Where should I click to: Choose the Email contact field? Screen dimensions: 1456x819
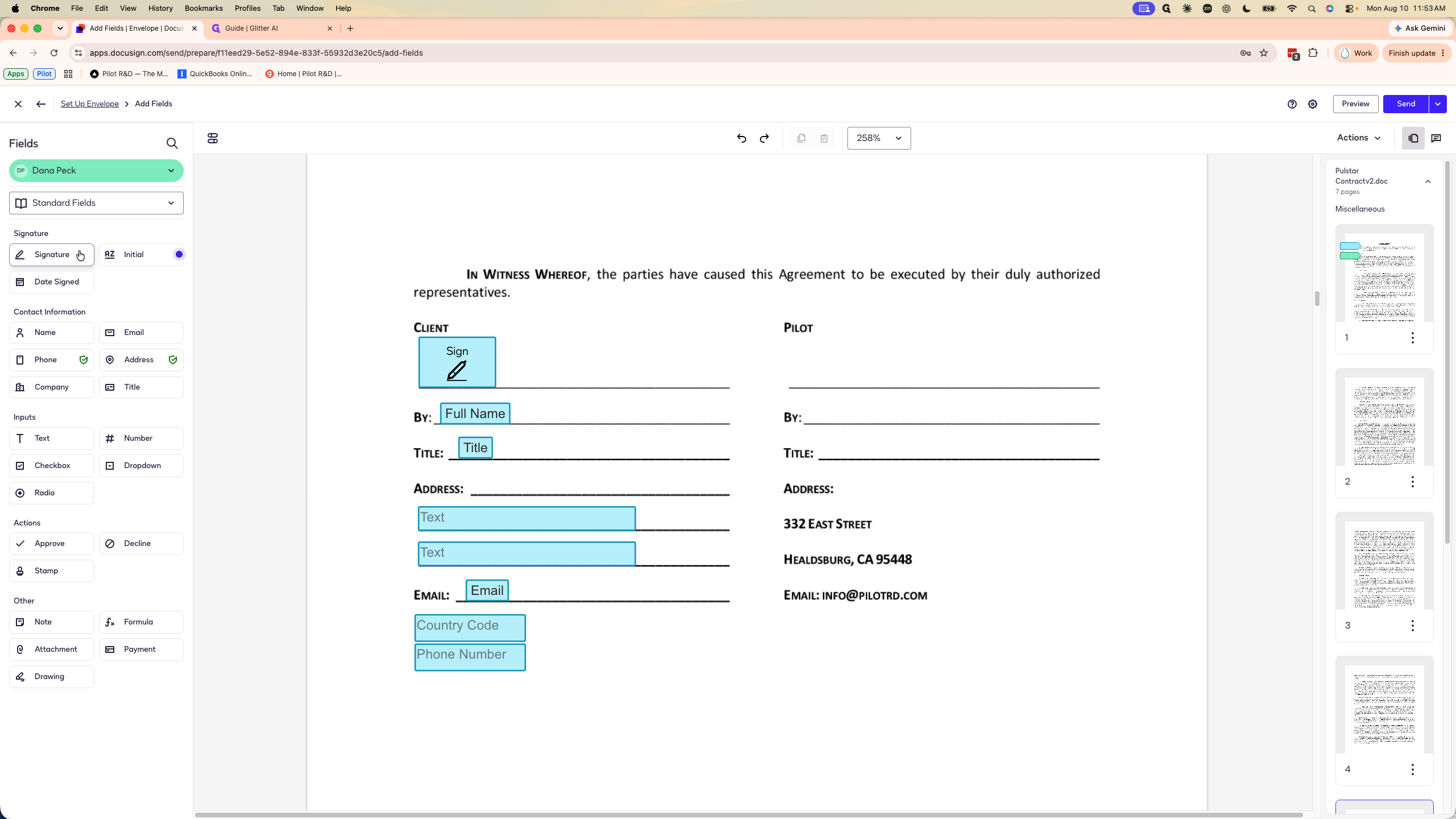pos(141,332)
